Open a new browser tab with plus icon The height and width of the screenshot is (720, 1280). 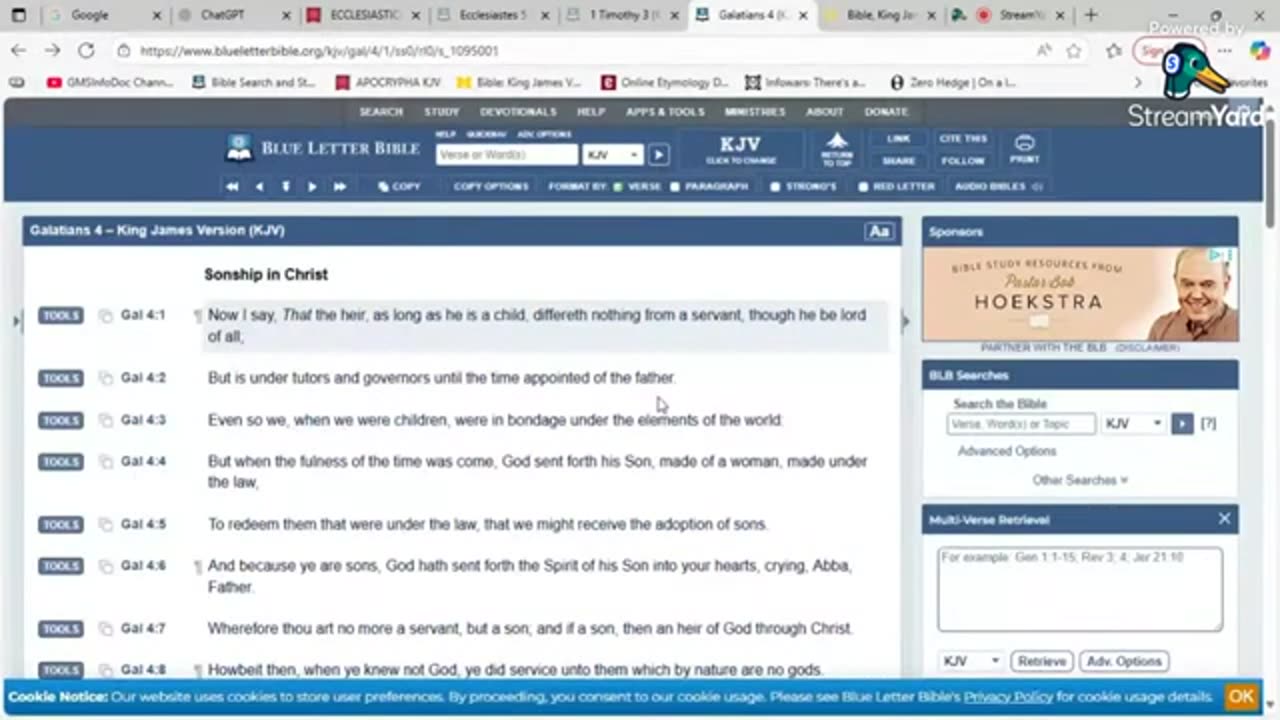pos(1090,15)
